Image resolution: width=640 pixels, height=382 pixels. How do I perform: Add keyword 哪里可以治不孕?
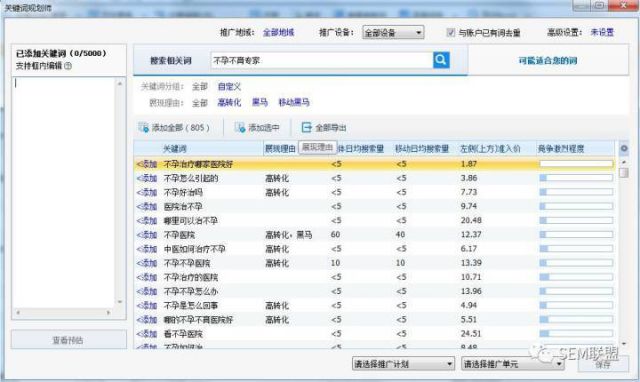(147, 221)
